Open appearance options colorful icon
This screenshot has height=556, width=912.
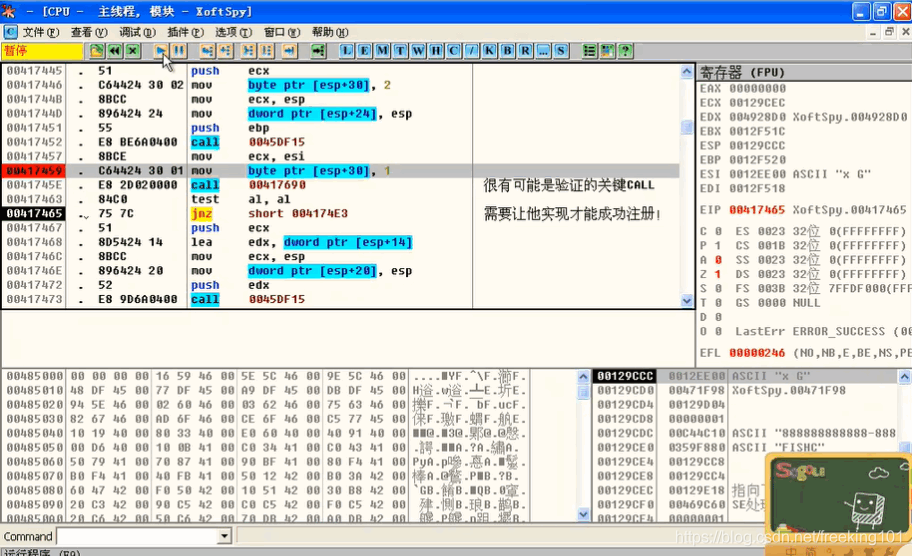[607, 51]
